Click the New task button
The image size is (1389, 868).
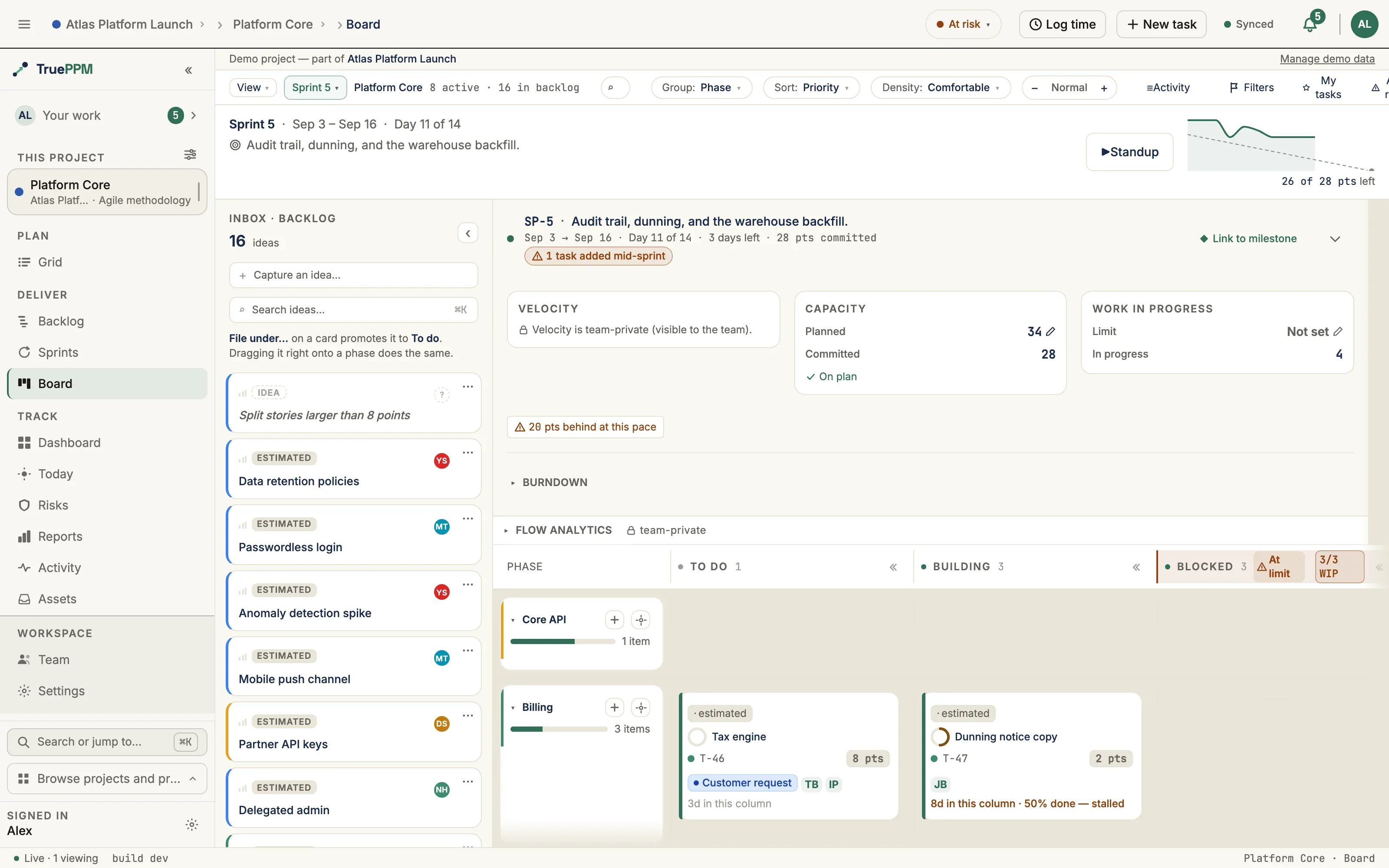pos(1161,24)
